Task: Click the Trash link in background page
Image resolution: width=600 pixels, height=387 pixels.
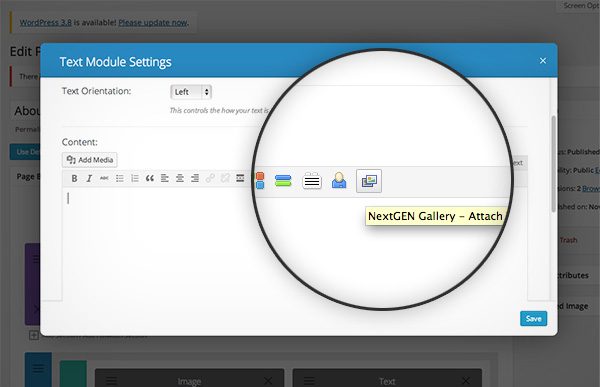Action: coord(568,240)
